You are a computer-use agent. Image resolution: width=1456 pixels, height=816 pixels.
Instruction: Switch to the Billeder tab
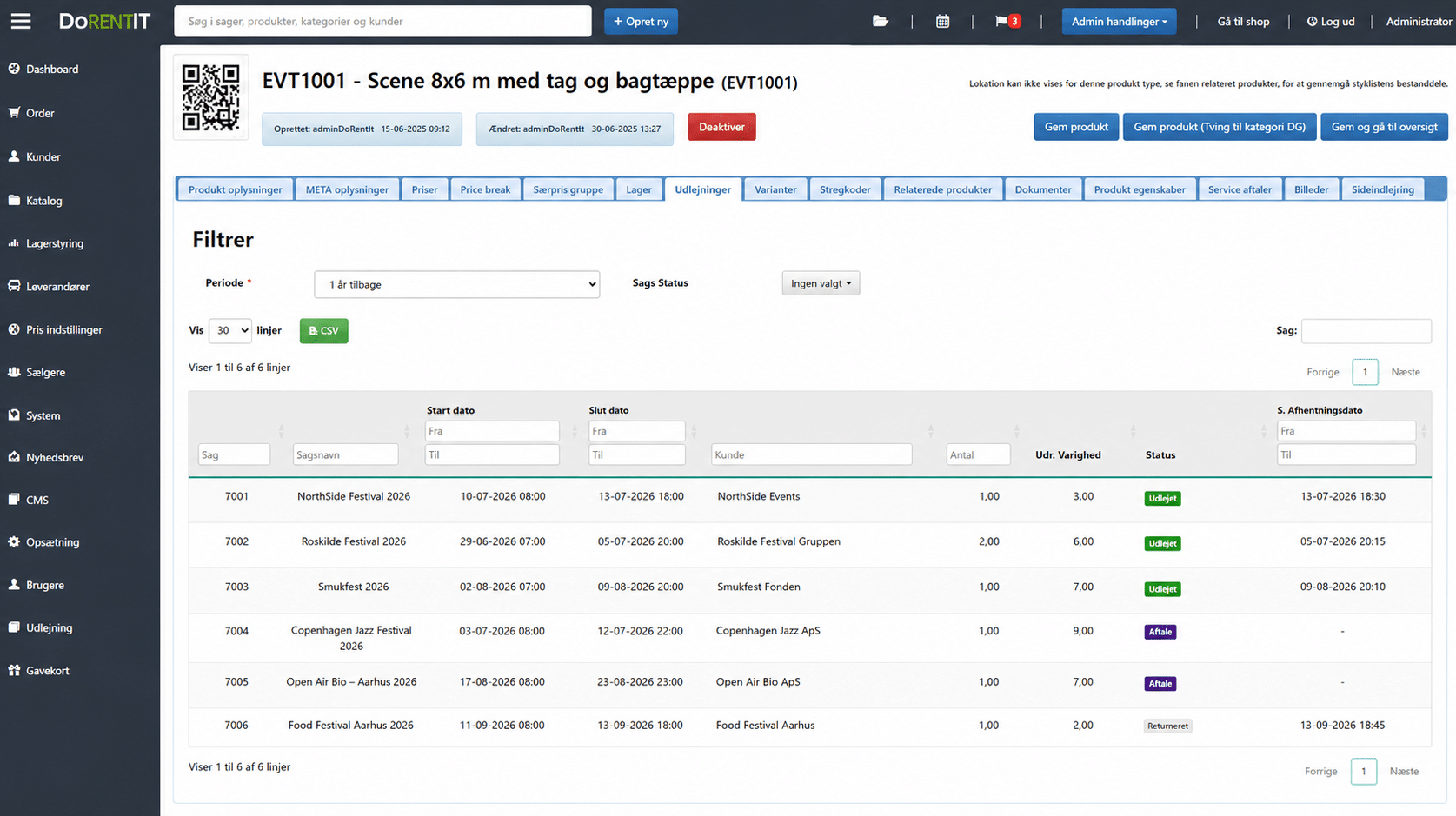[x=1312, y=189]
